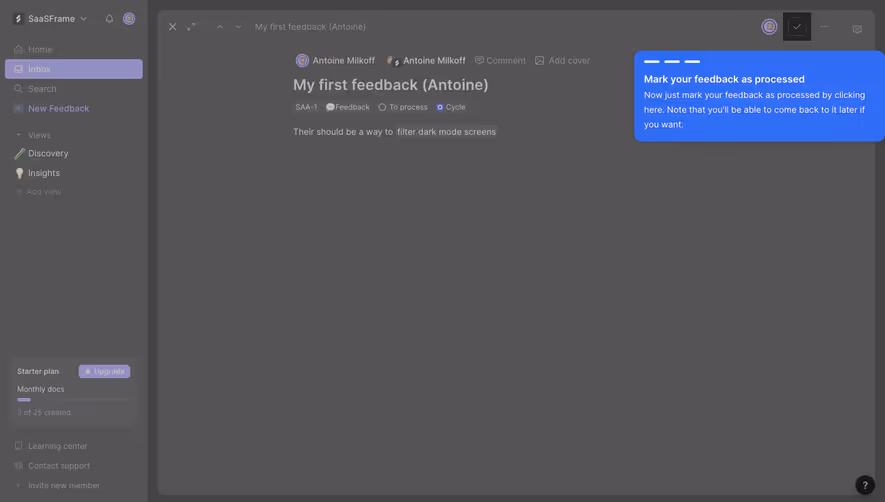This screenshot has width=885, height=502.
Task: Open the Feedback type dropdown
Action: [348, 107]
